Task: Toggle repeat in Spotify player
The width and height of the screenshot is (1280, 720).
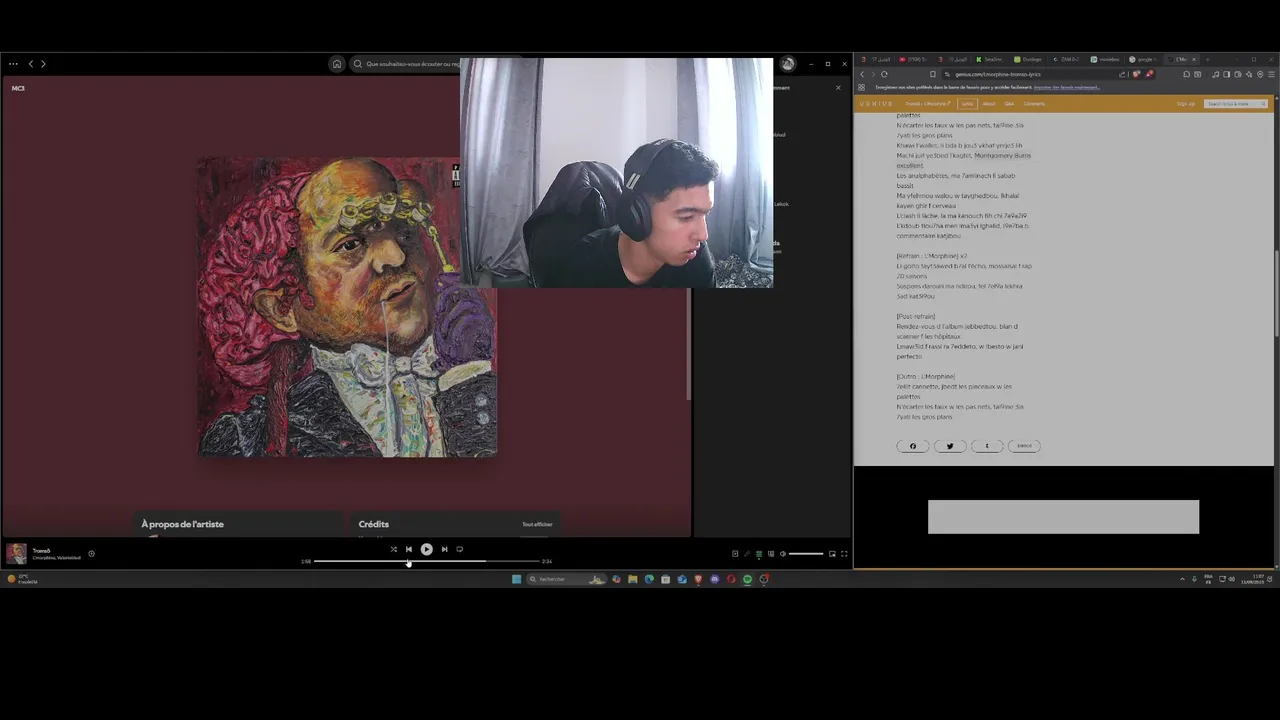Action: [459, 549]
